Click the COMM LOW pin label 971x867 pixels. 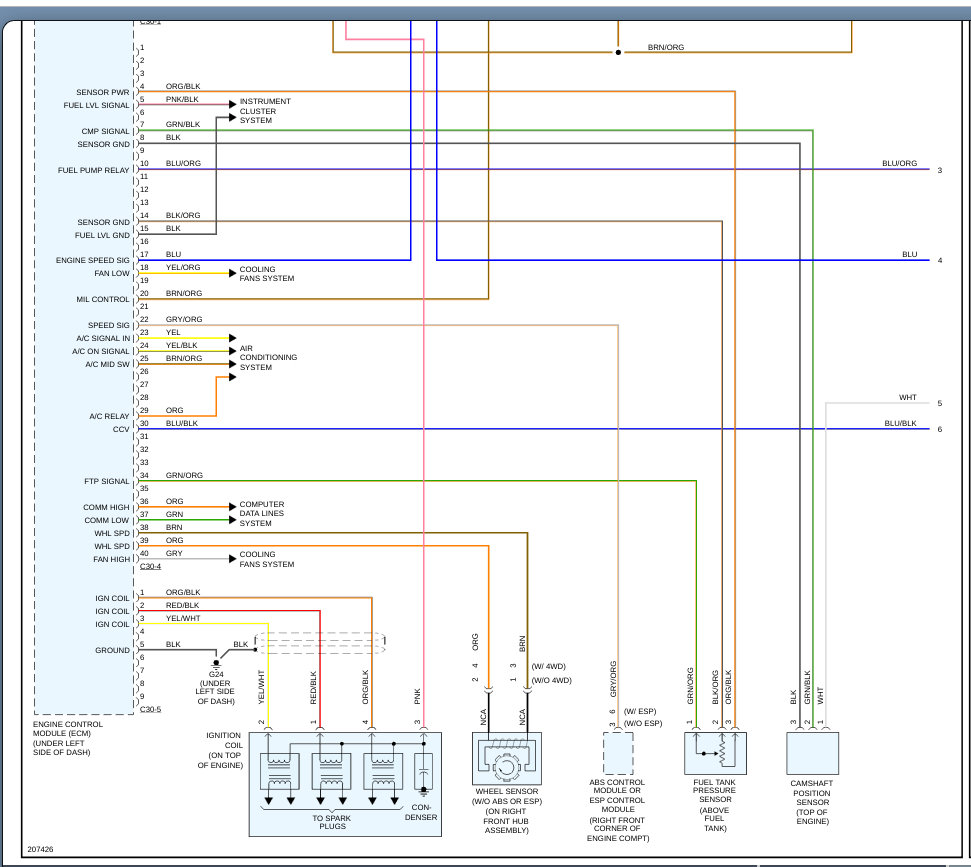(107, 520)
